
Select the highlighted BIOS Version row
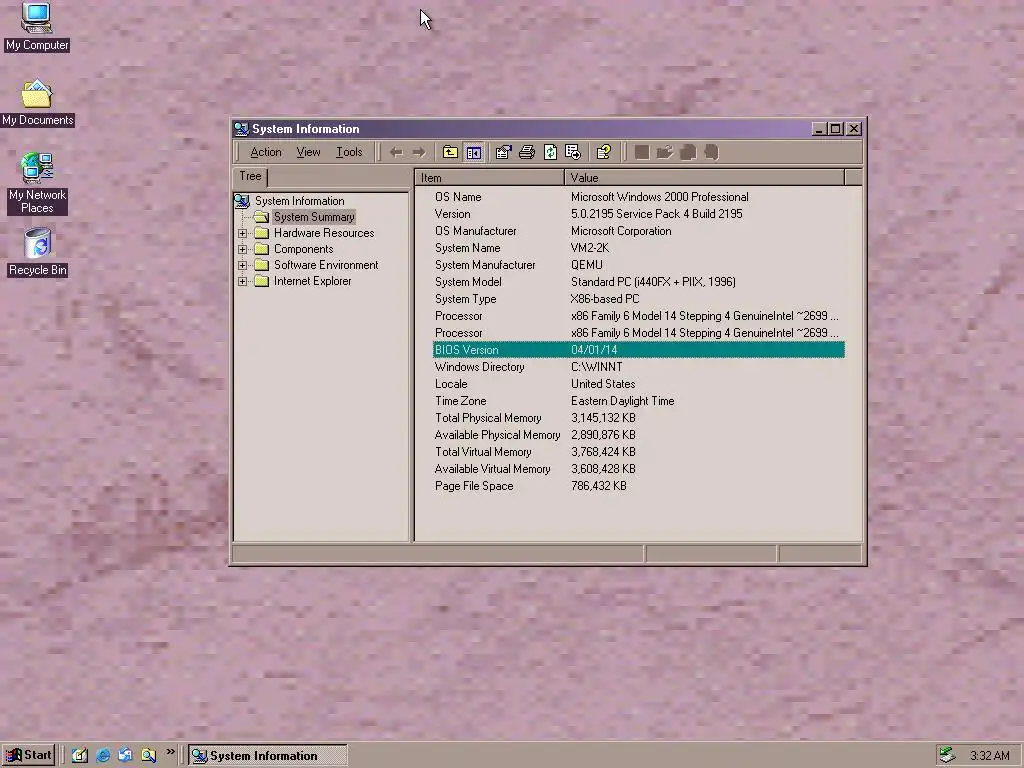(639, 350)
